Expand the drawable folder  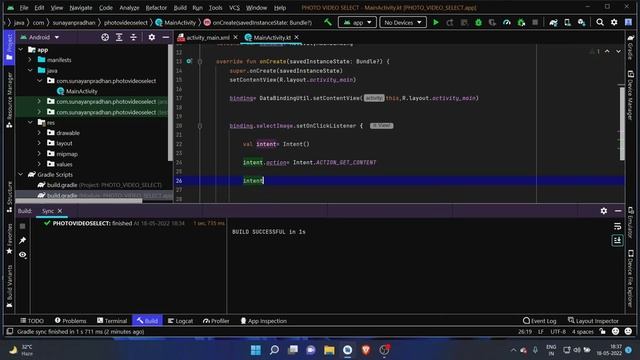(40, 133)
